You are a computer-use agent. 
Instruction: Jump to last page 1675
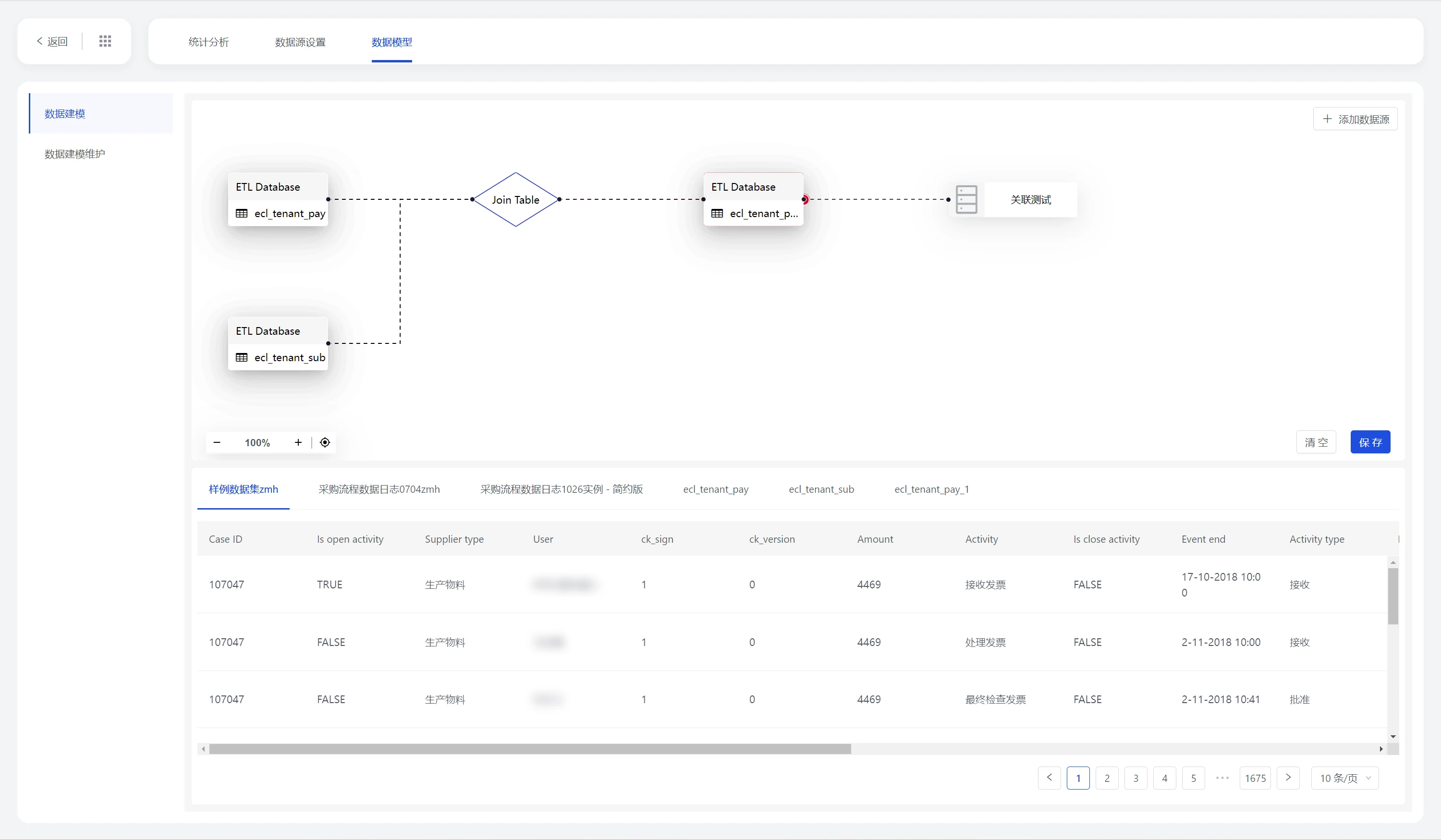point(1255,778)
